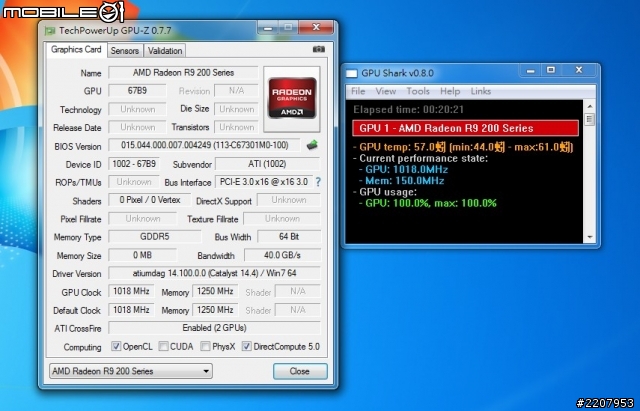
Task: Open the Help menu in GPU Shark
Action: (450, 91)
